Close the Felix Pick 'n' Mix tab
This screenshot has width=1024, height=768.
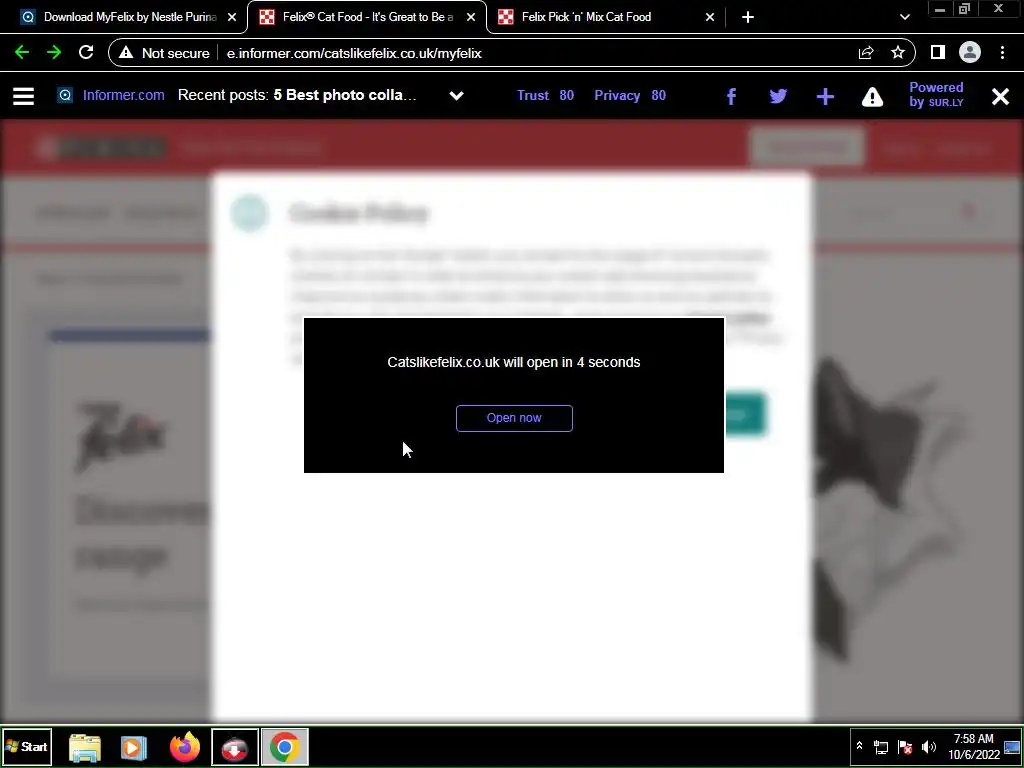710,18
